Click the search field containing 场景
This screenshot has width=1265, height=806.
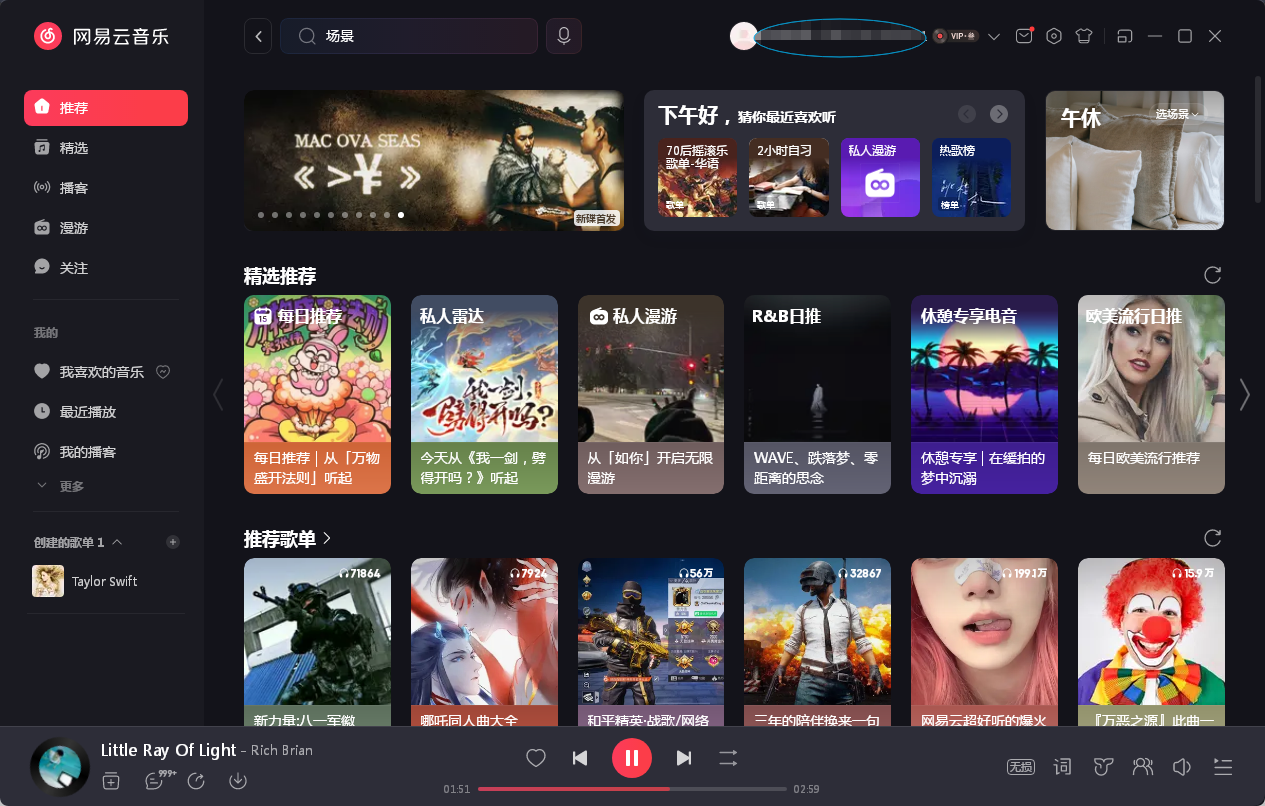click(409, 36)
